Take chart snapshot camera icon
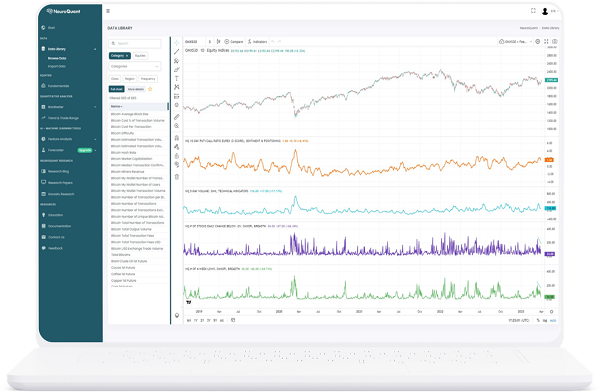The width and height of the screenshot is (600, 392). point(555,41)
